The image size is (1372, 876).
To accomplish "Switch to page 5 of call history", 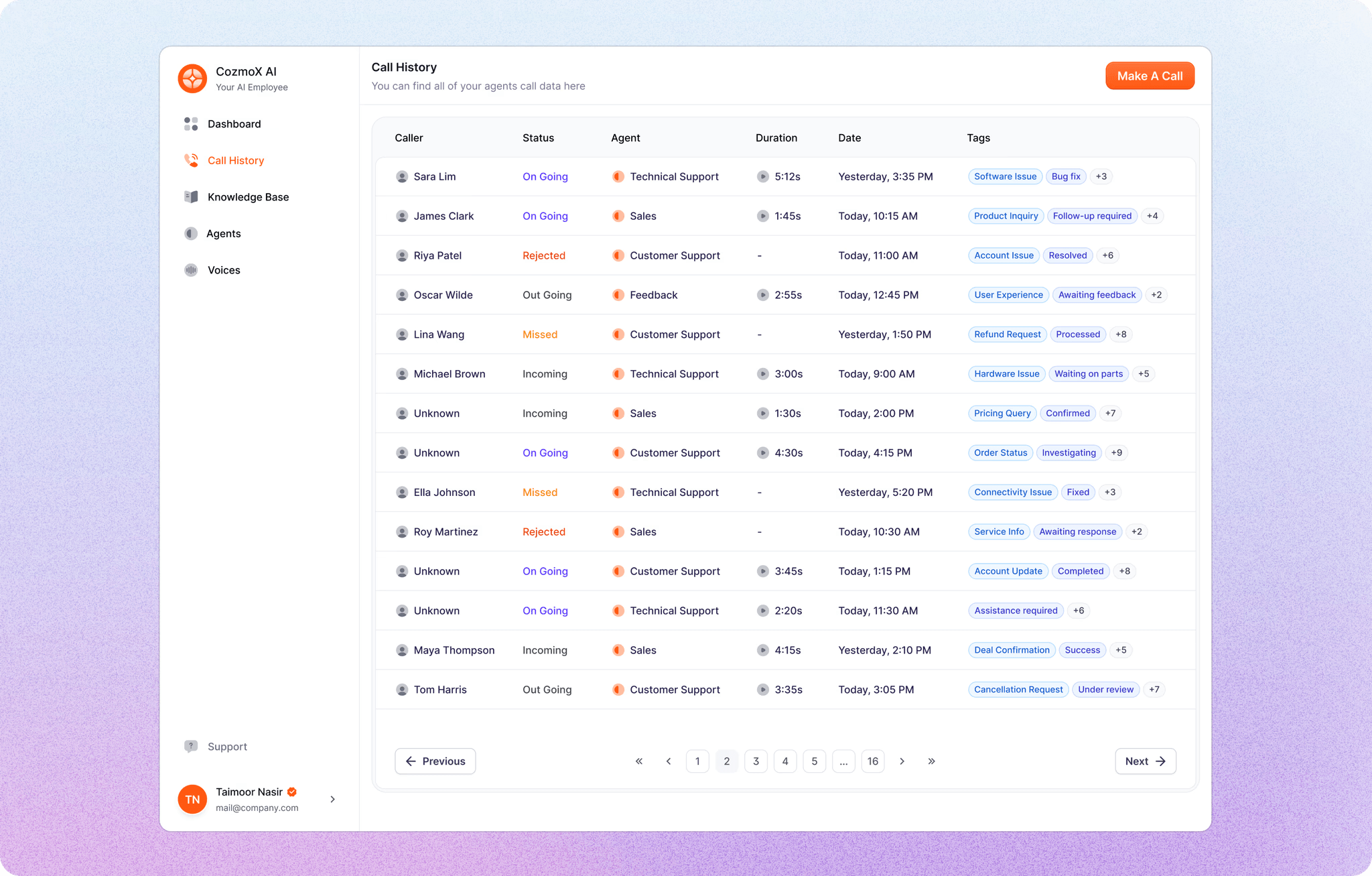I will (814, 761).
